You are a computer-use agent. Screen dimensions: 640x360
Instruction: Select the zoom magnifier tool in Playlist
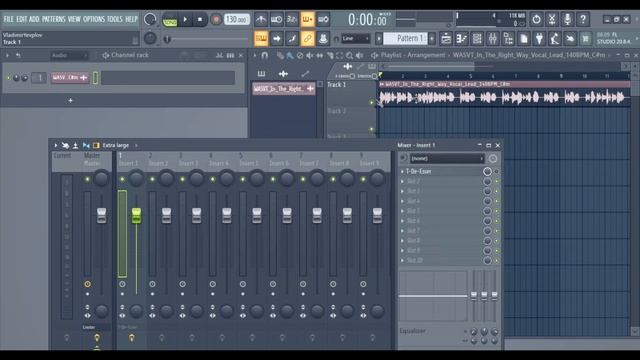(349, 55)
